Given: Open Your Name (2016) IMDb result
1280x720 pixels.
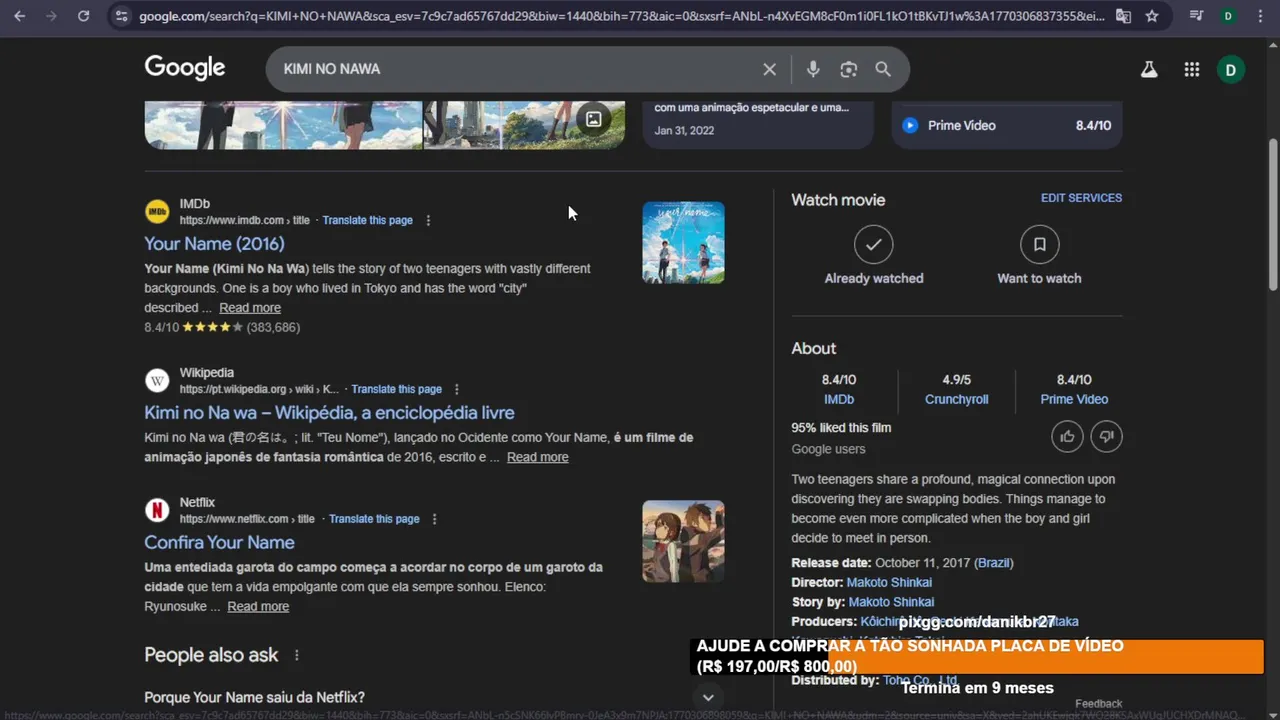Looking at the screenshot, I should (214, 243).
